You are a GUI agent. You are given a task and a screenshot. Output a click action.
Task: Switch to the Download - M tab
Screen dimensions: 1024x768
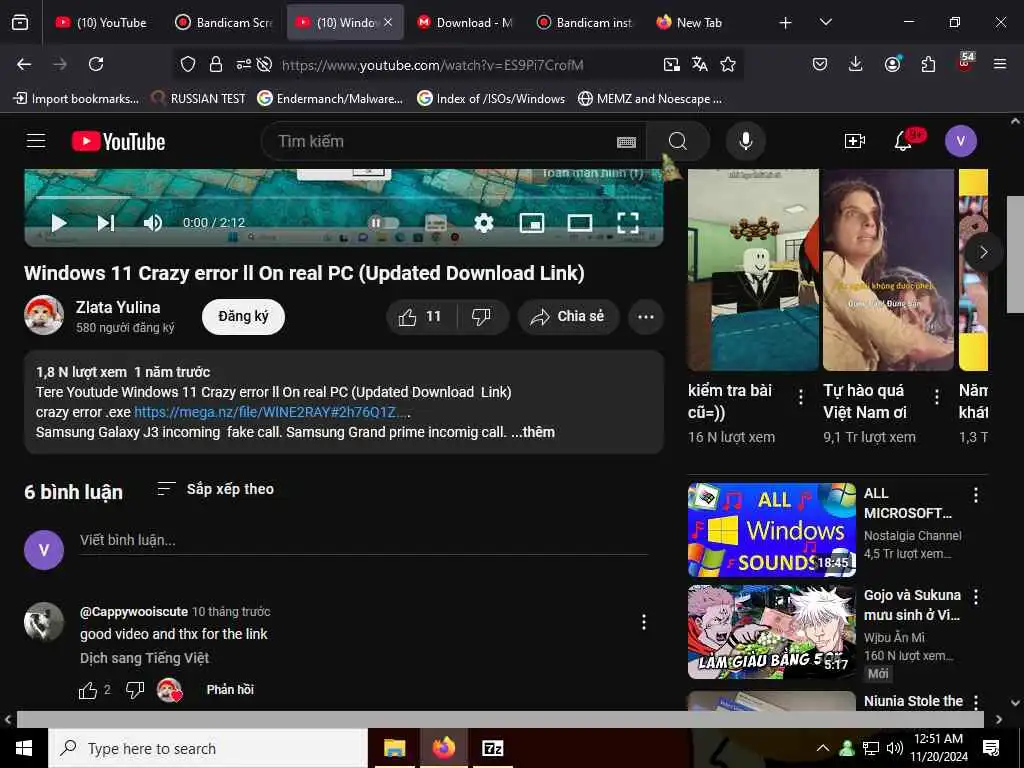tap(465, 23)
